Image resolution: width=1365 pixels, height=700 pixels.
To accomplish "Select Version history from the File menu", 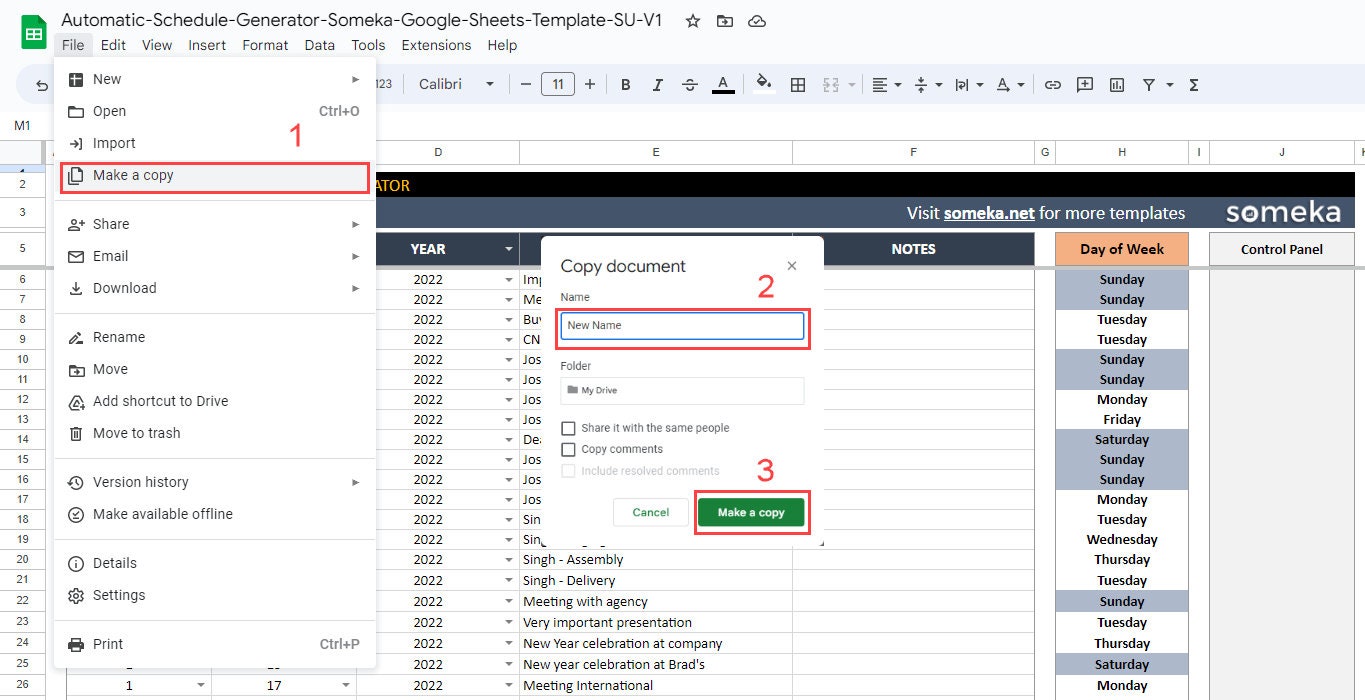I will coord(141,482).
